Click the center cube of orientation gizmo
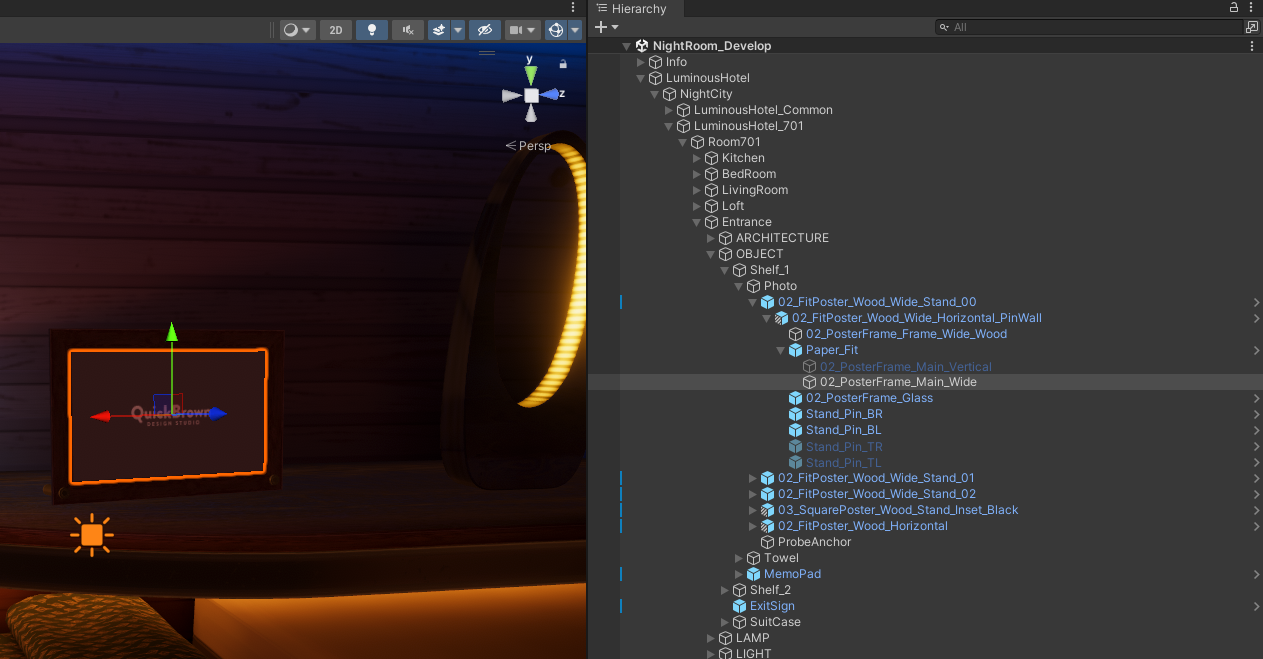 coord(532,95)
